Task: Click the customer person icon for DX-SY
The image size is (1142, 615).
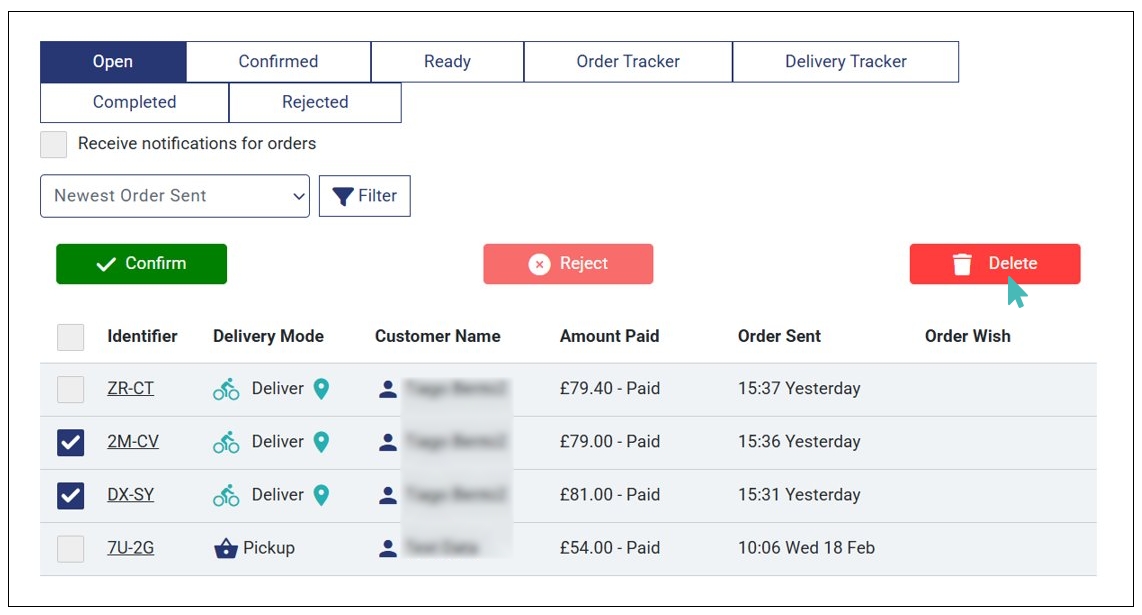Action: (x=388, y=495)
